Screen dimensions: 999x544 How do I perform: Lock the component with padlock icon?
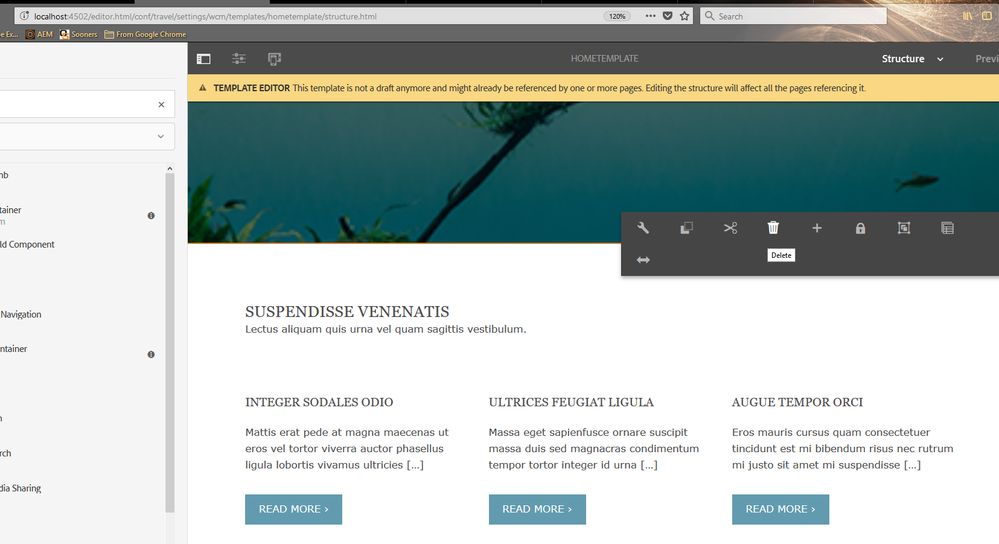(x=860, y=228)
